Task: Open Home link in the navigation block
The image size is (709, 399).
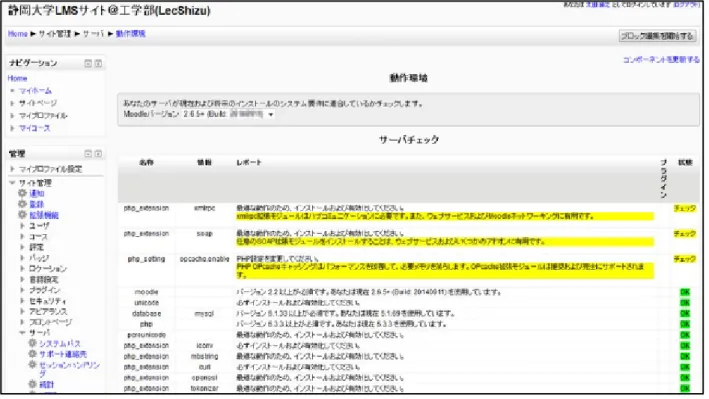Action: pyautogui.click(x=17, y=78)
